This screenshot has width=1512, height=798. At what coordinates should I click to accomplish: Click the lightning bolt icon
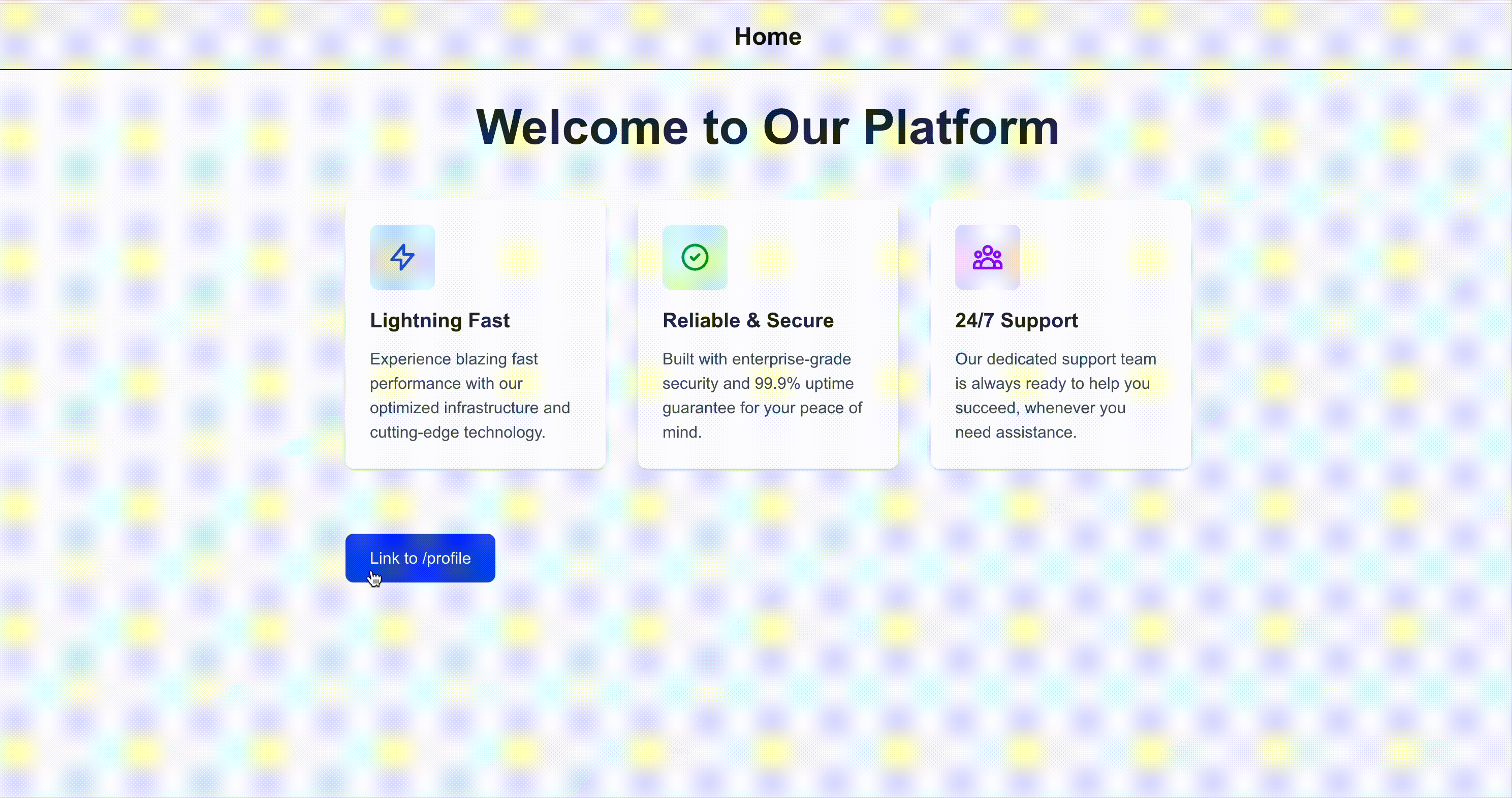pyautogui.click(x=402, y=257)
